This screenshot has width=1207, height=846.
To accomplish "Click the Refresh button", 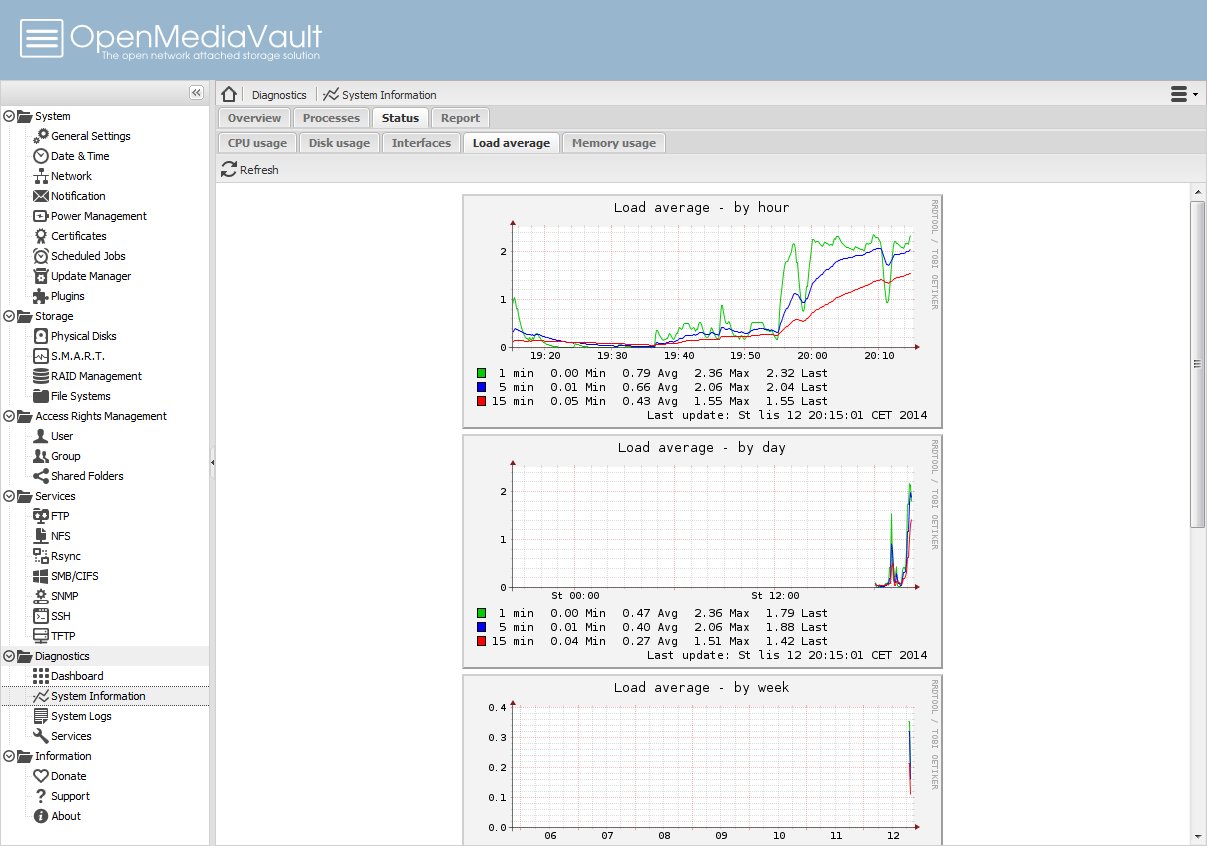I will coord(250,170).
